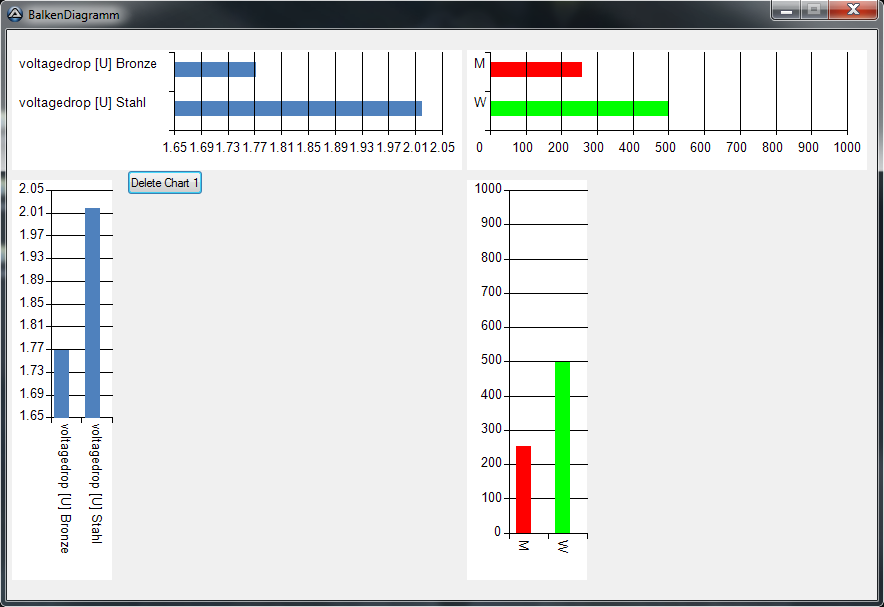884x607 pixels.
Task: Maximize the BalkenDiagramm window
Action: tap(814, 10)
